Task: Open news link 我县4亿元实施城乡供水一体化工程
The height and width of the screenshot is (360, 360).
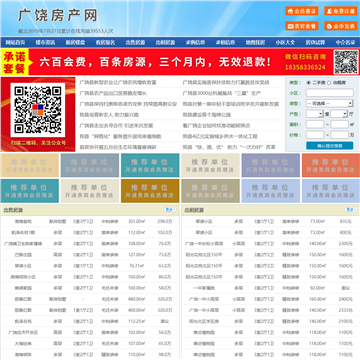Action: (220, 136)
